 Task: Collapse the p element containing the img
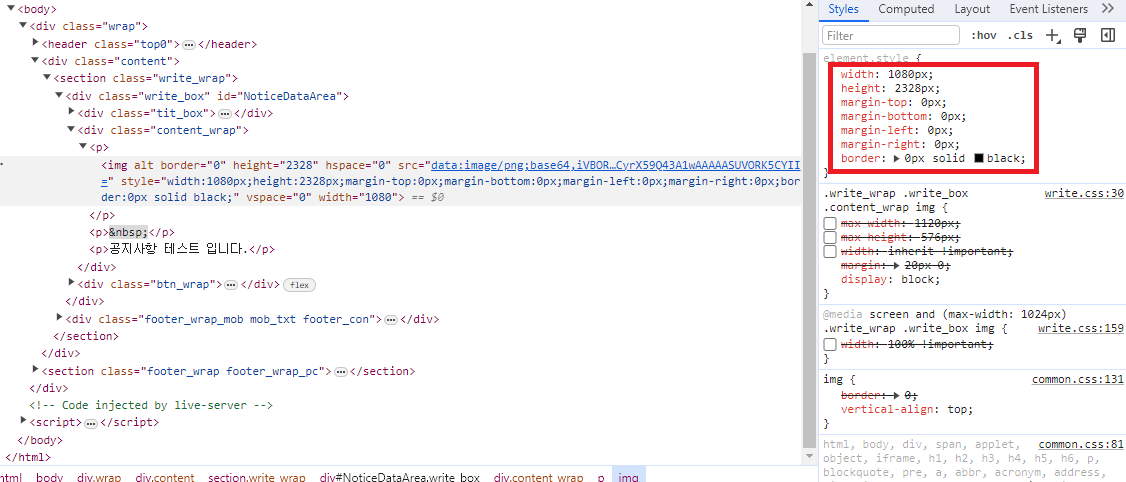(x=83, y=147)
